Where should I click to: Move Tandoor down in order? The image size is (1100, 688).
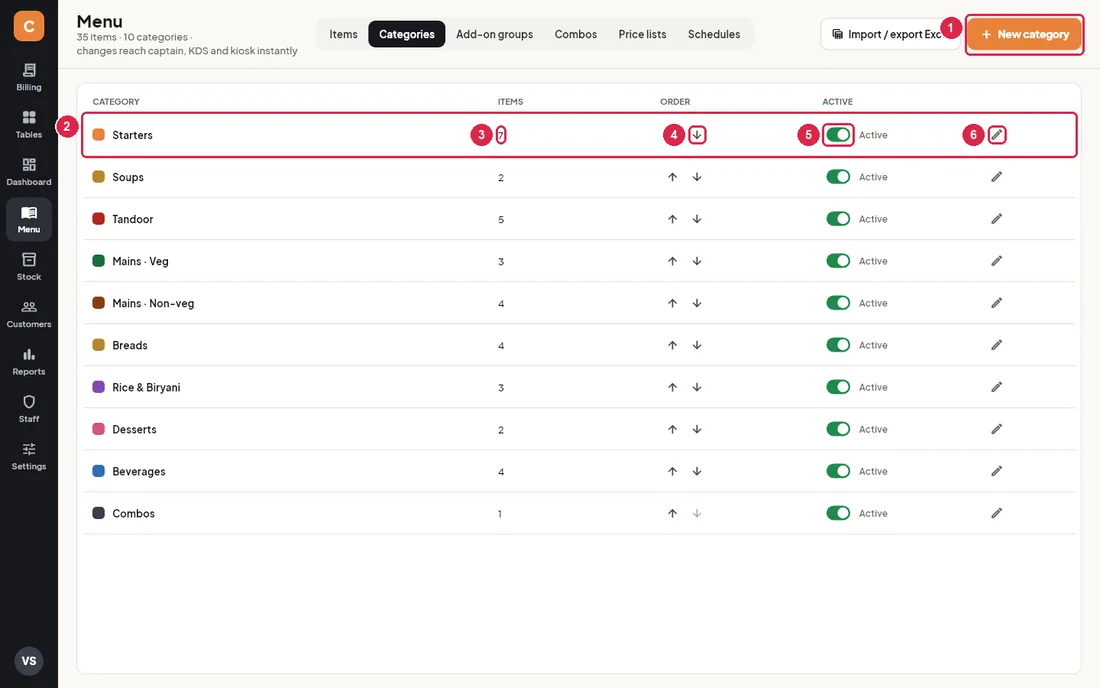click(x=697, y=219)
